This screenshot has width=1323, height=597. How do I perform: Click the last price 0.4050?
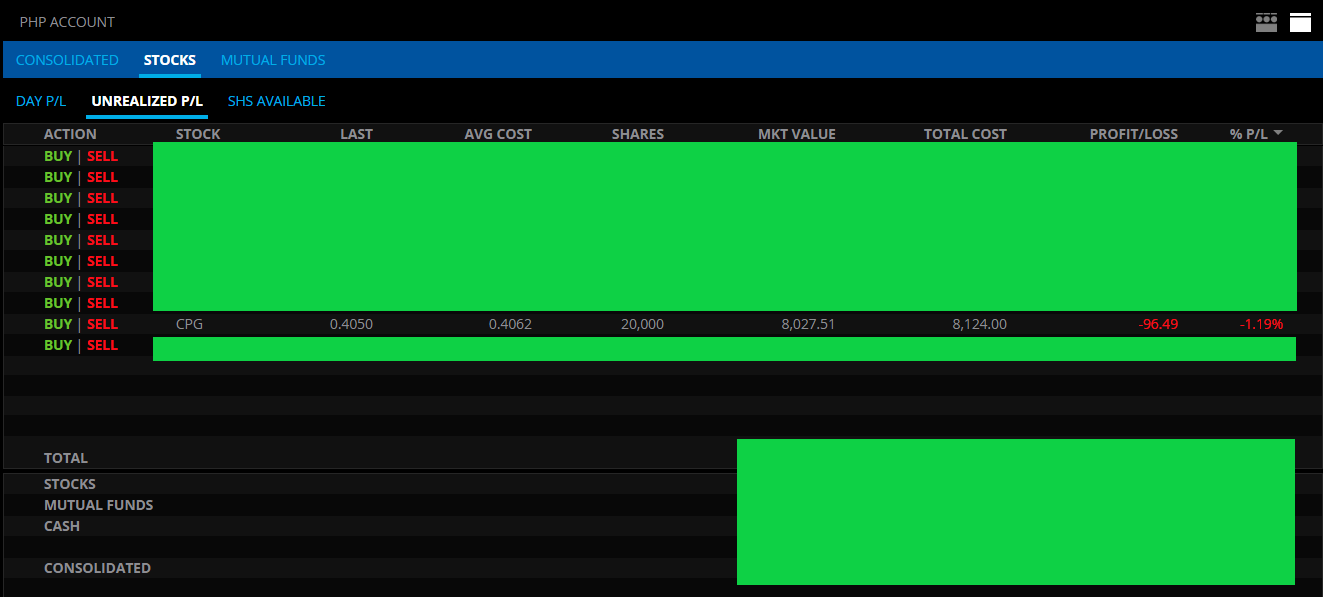click(351, 324)
